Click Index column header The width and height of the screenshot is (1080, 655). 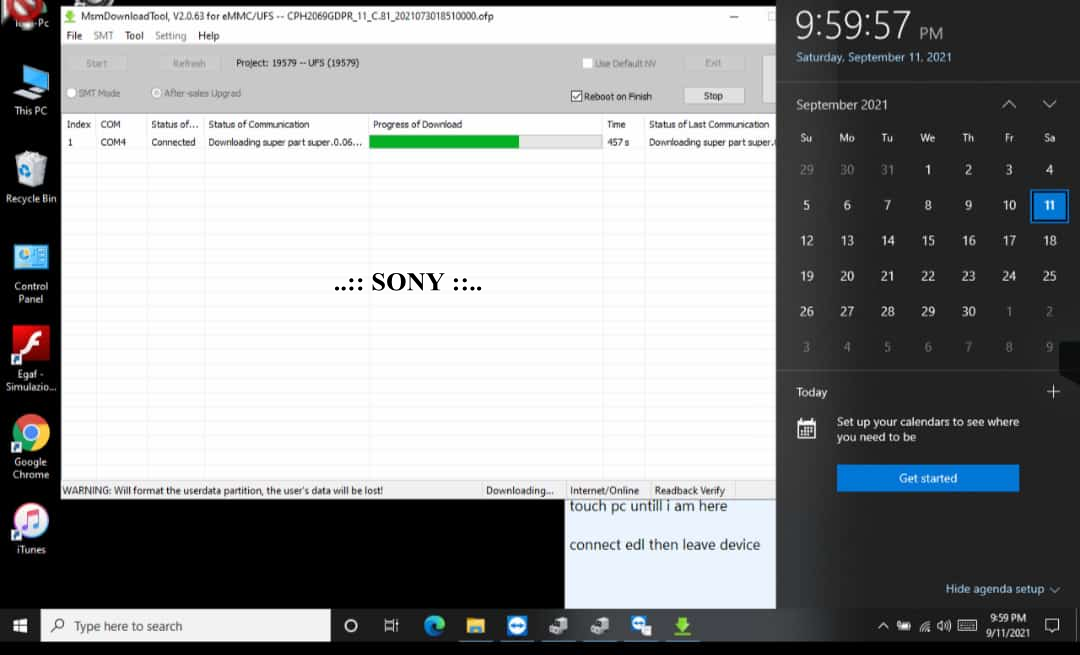point(79,125)
